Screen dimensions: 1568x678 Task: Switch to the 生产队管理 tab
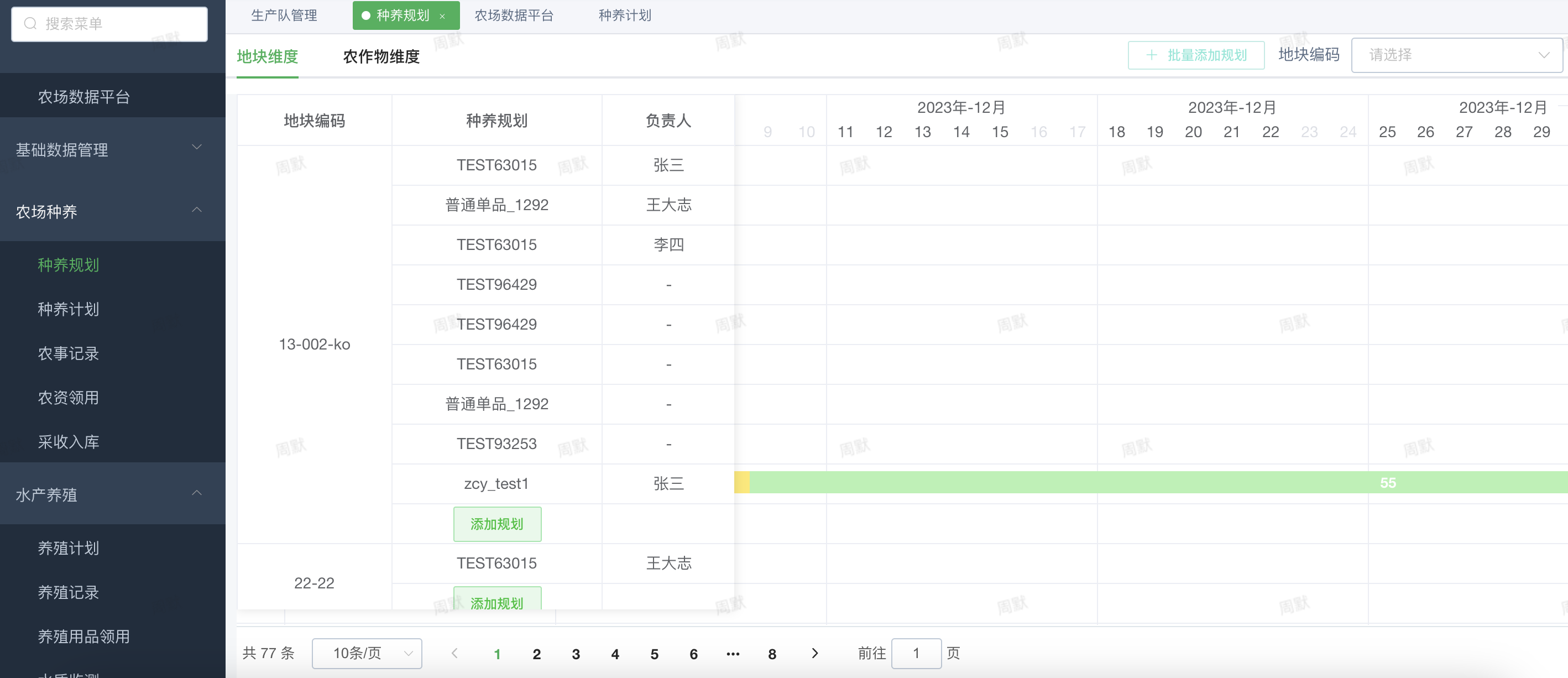pyautogui.click(x=284, y=15)
